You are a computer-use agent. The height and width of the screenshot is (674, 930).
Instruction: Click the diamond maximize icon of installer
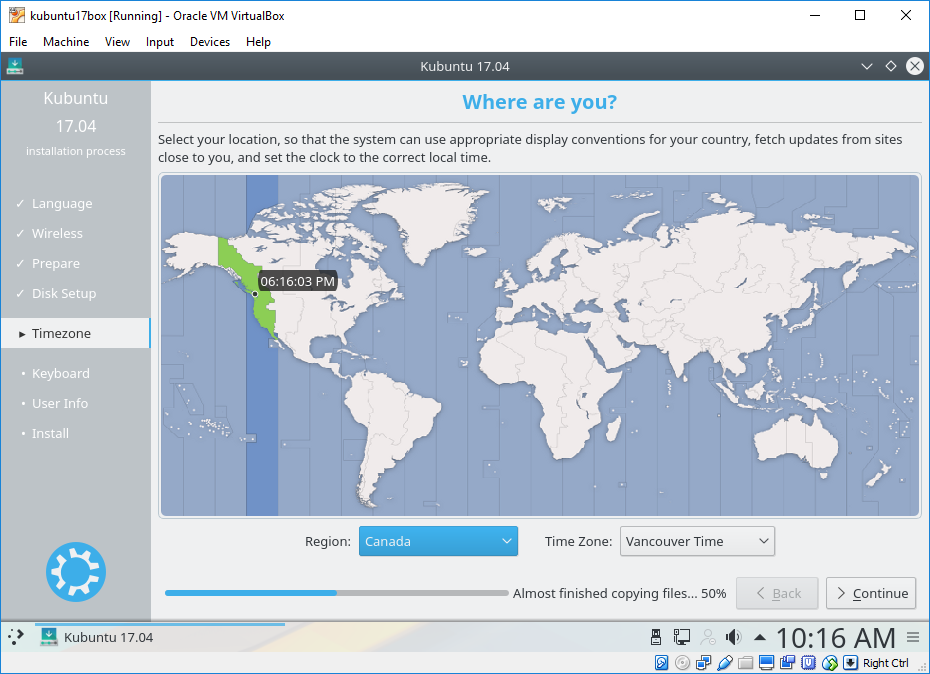890,66
